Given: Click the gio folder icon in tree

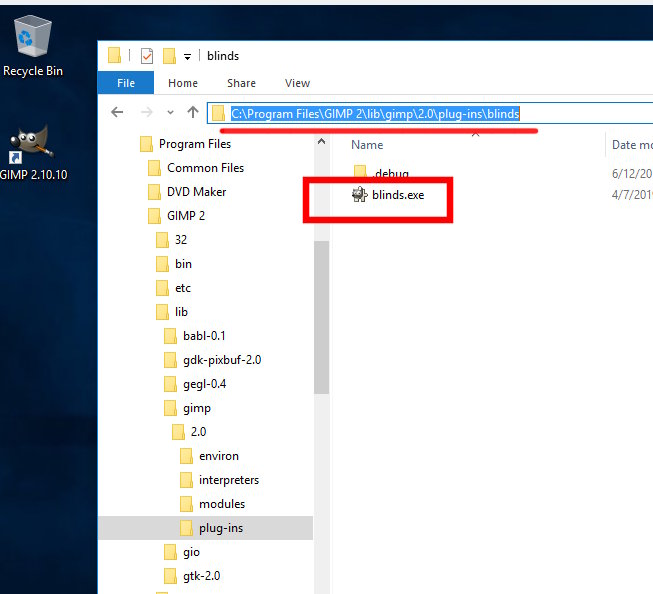Looking at the screenshot, I should click(170, 552).
